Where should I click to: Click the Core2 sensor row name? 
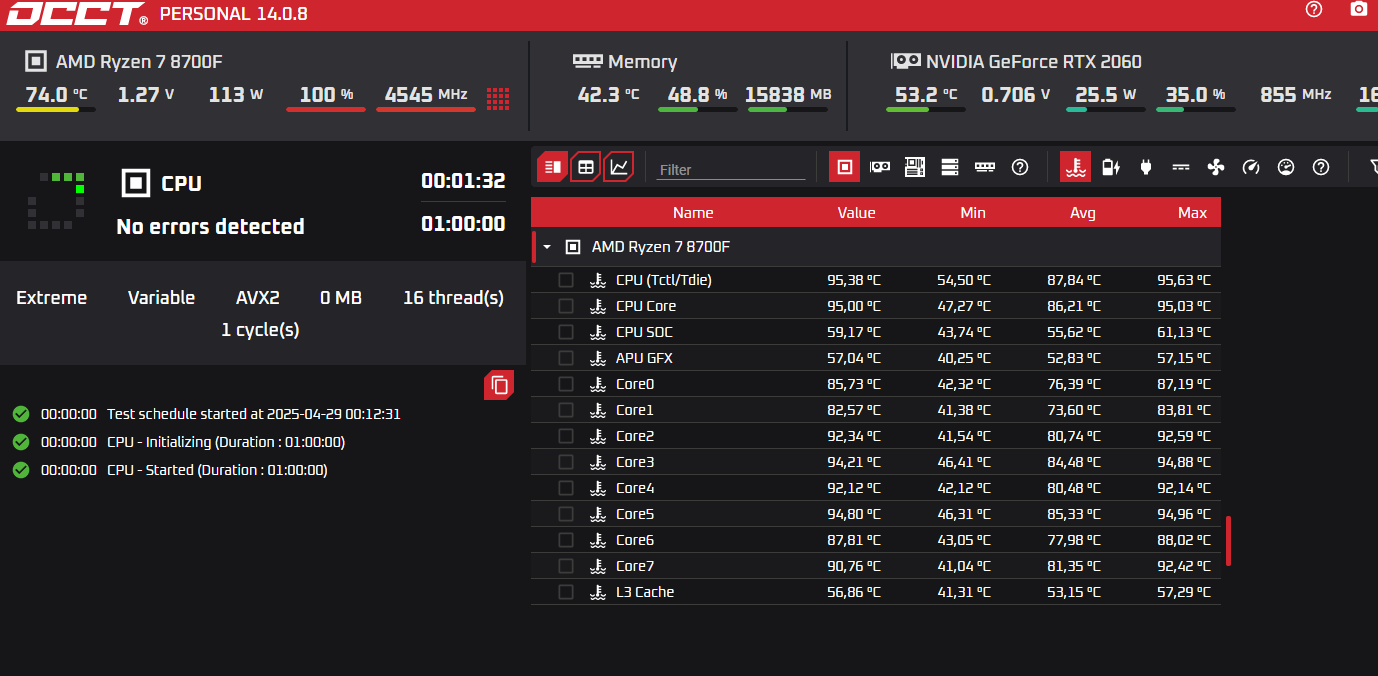(635, 436)
